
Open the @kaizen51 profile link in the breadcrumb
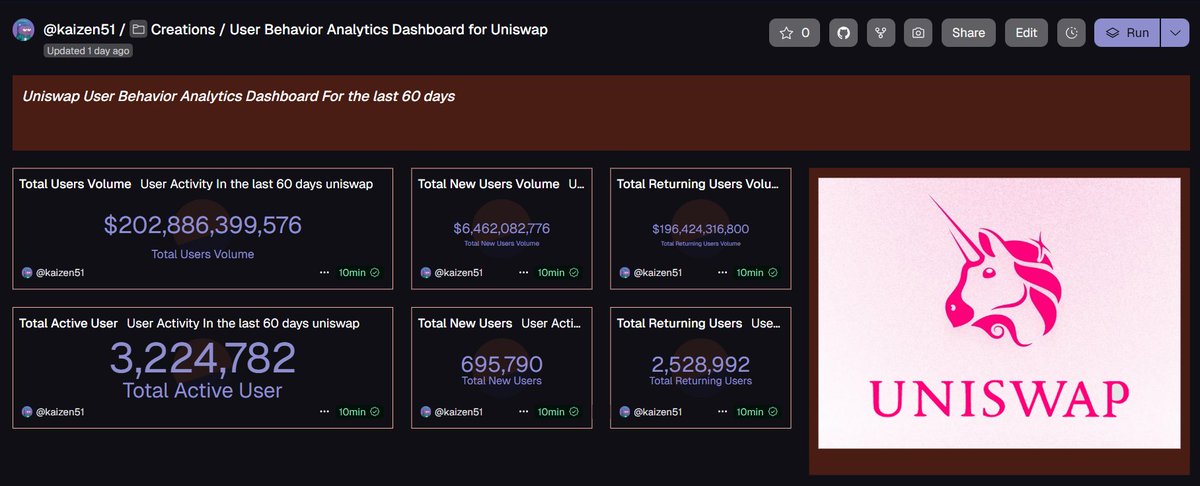tap(80, 30)
